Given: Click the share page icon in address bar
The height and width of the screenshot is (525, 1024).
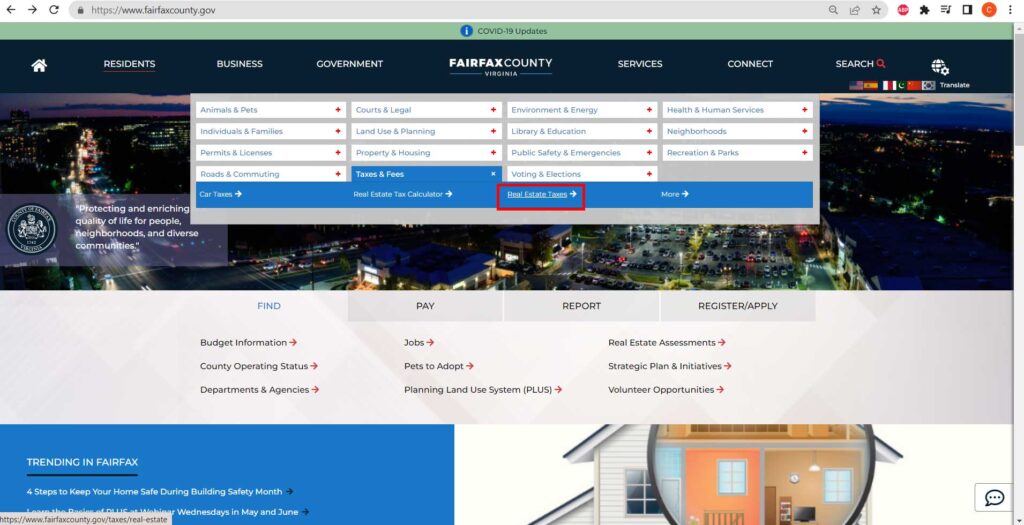Looking at the screenshot, I should pyautogui.click(x=854, y=10).
